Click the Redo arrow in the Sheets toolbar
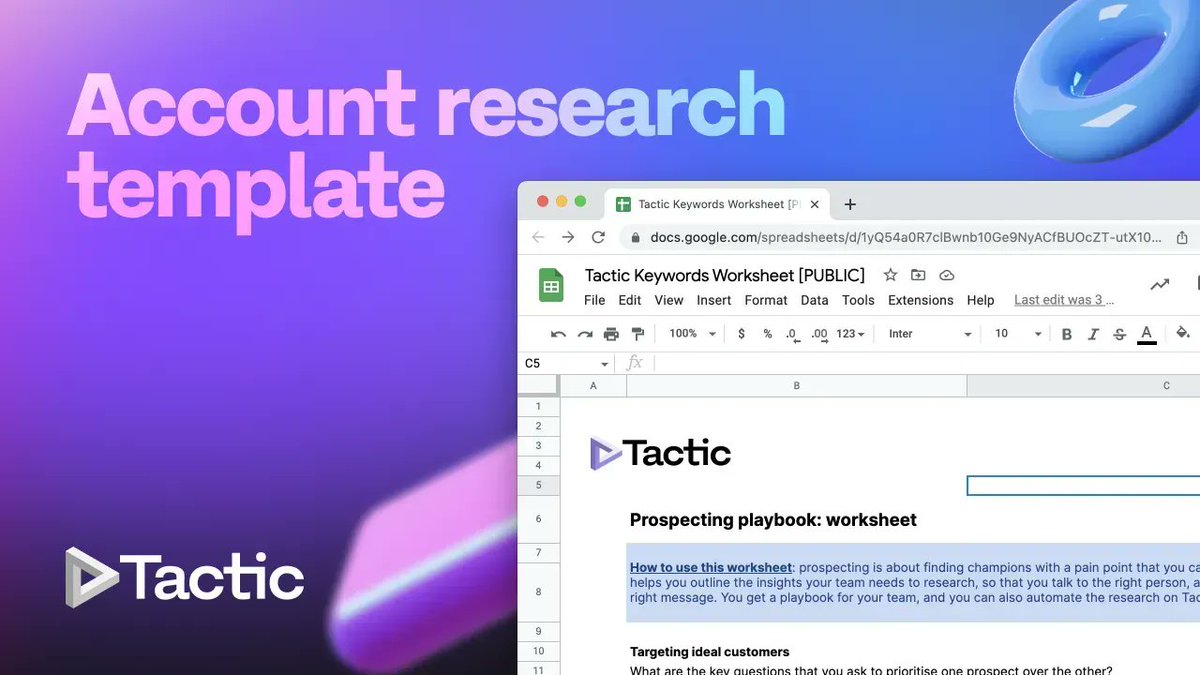Image resolution: width=1200 pixels, height=675 pixels. (x=585, y=334)
